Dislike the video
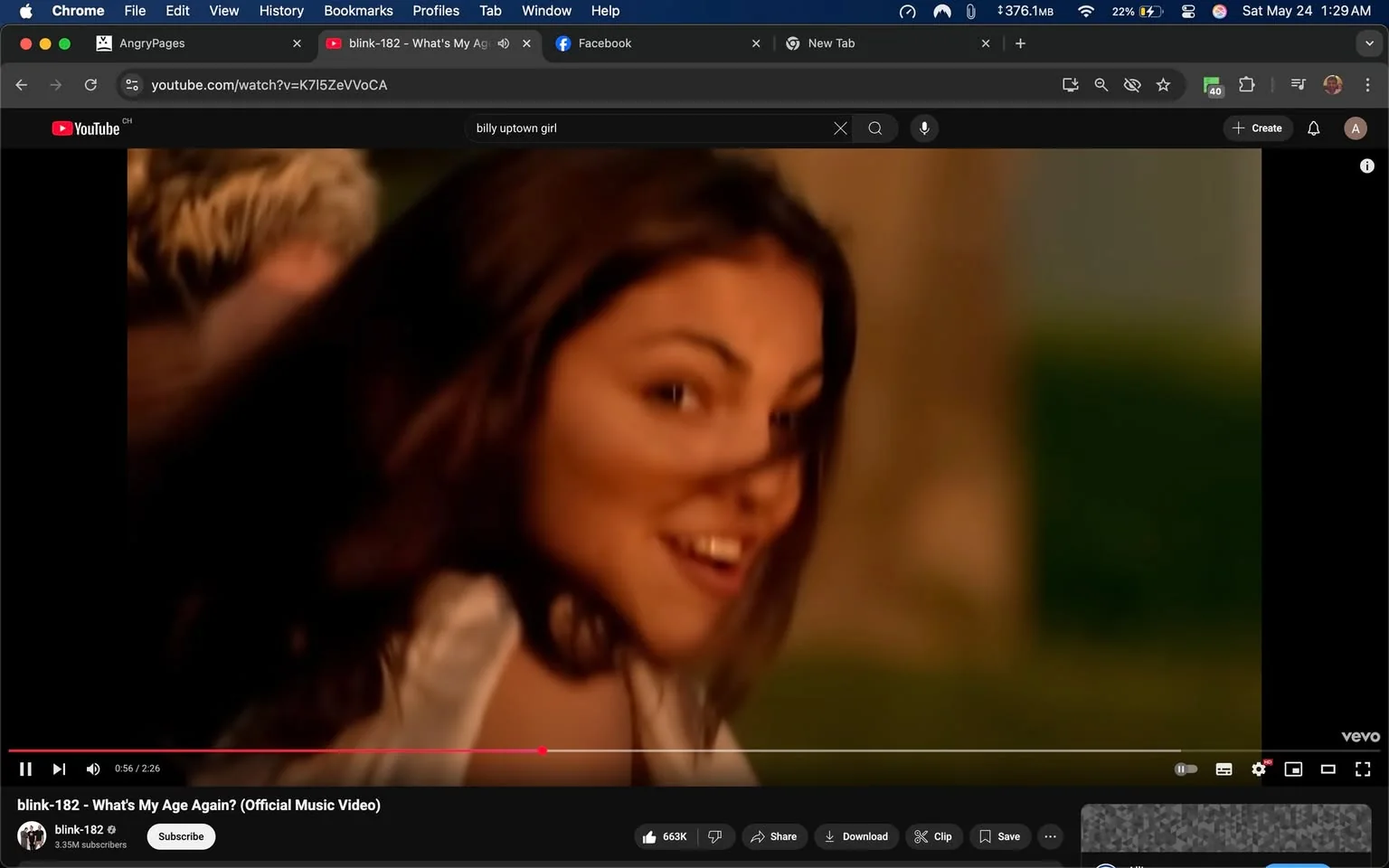 coord(715,836)
